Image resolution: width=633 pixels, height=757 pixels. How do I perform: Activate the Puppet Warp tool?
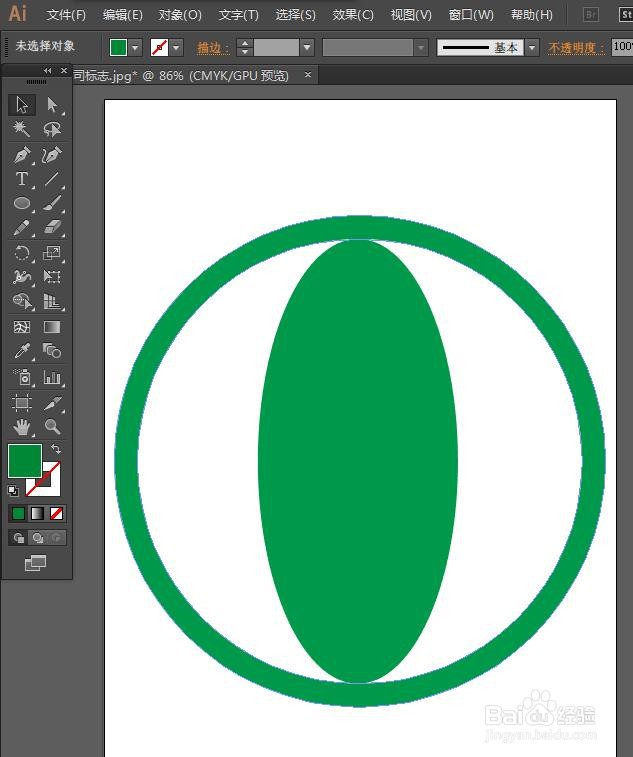22,277
